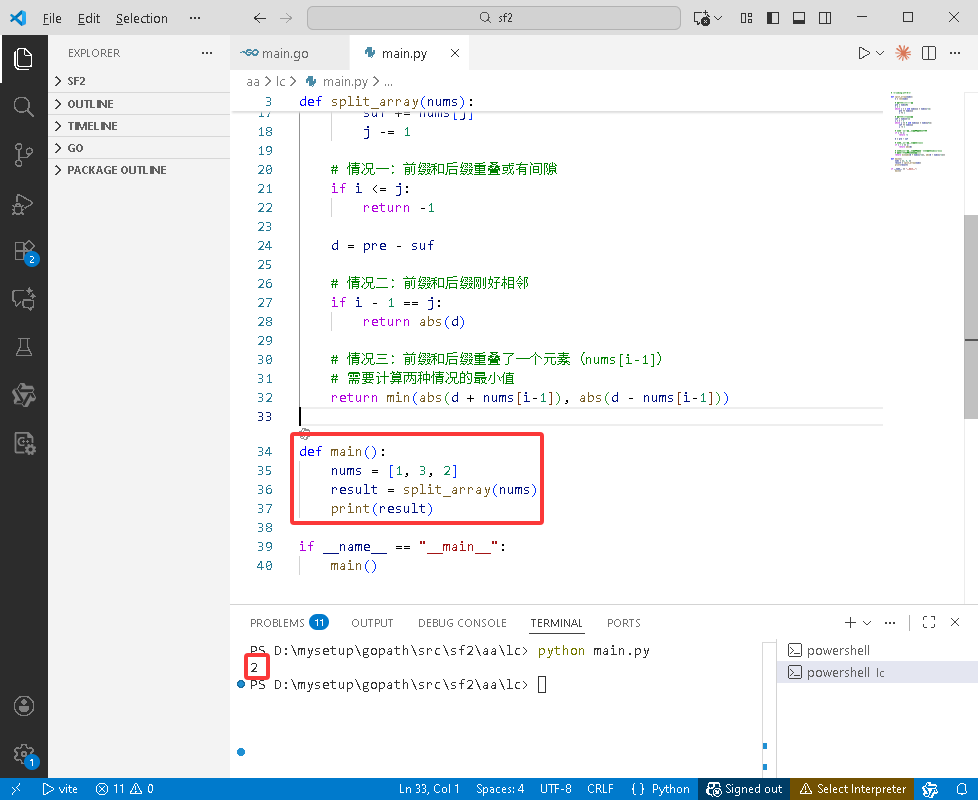Image resolution: width=978 pixels, height=800 pixels.
Task: Open the Accounts icon in activity bar
Action: pyautogui.click(x=24, y=706)
